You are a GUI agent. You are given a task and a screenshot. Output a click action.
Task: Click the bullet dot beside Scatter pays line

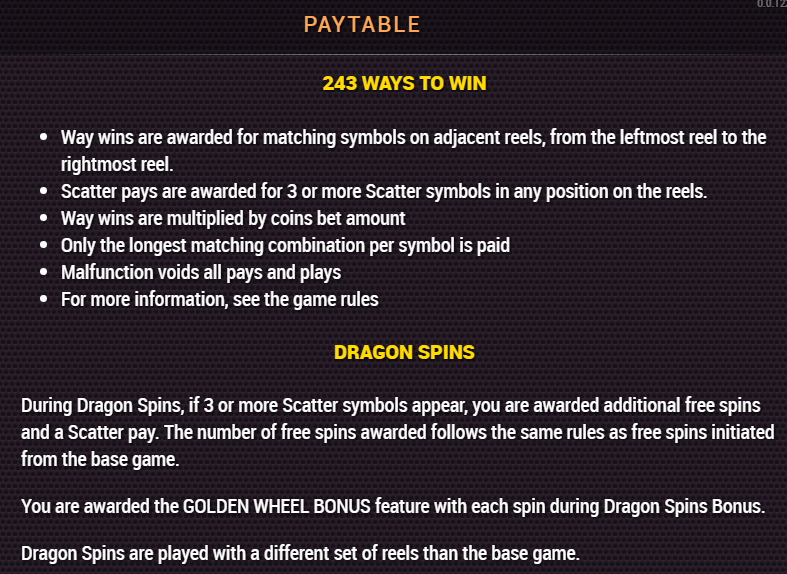pyautogui.click(x=44, y=191)
